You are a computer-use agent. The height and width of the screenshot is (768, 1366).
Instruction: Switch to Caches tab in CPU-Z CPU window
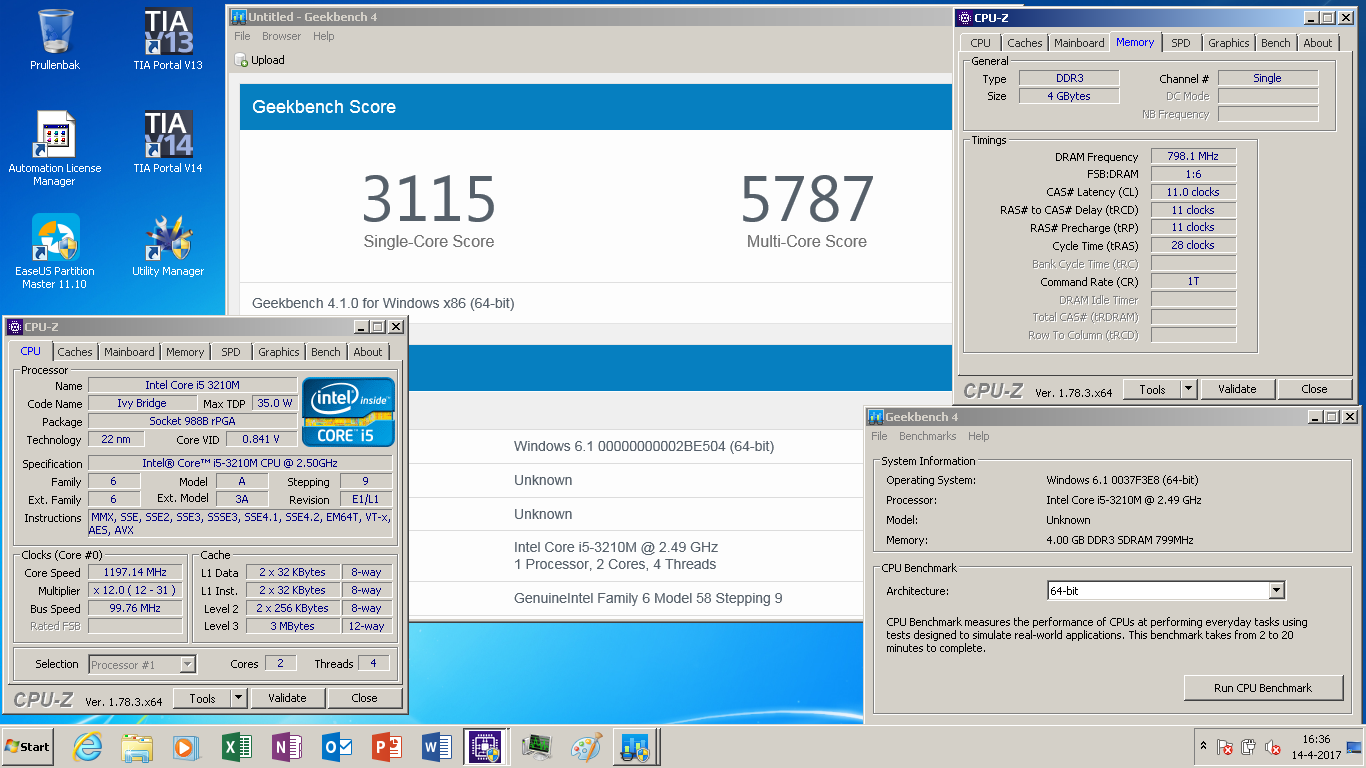point(74,352)
